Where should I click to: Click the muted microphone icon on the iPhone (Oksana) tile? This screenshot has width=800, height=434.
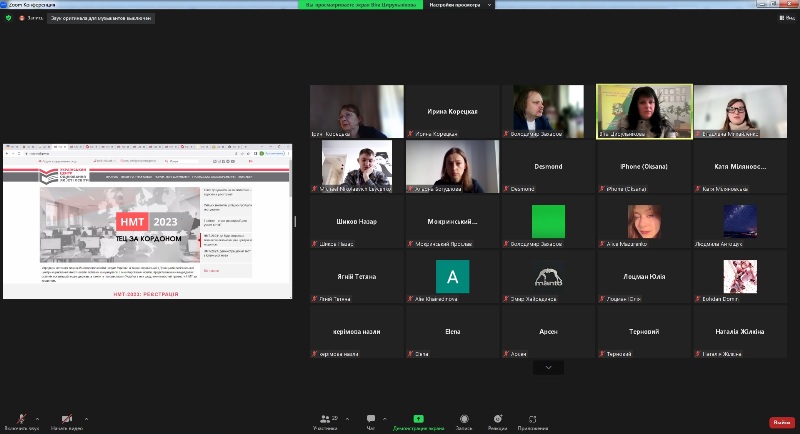click(603, 189)
